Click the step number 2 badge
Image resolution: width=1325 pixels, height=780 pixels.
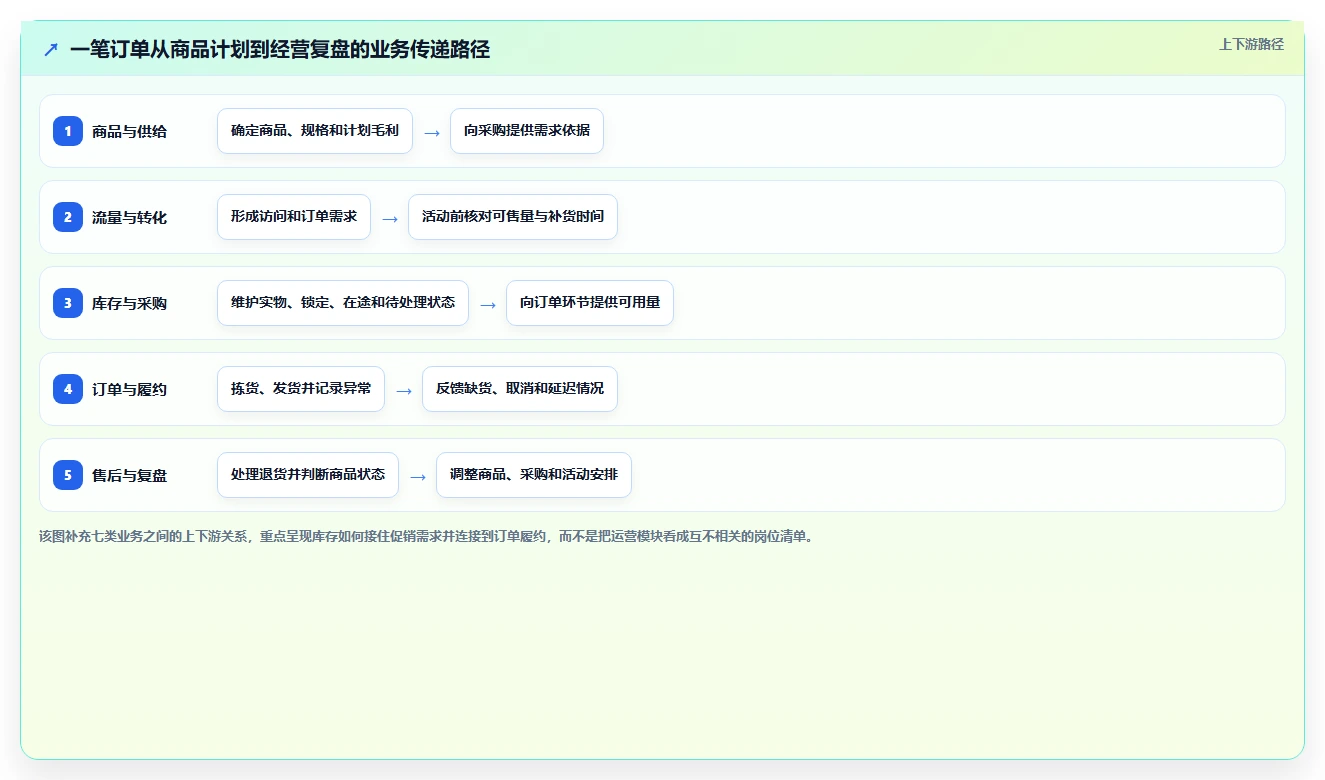pos(68,216)
